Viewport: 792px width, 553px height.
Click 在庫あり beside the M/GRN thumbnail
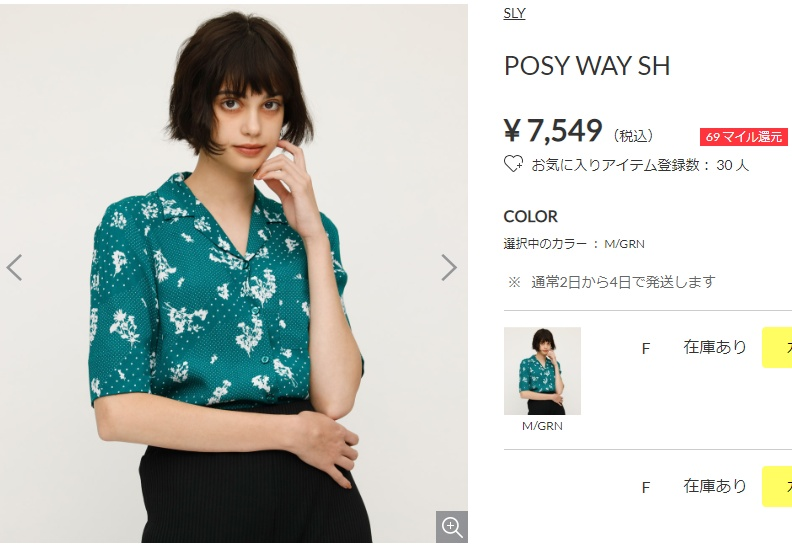click(715, 347)
